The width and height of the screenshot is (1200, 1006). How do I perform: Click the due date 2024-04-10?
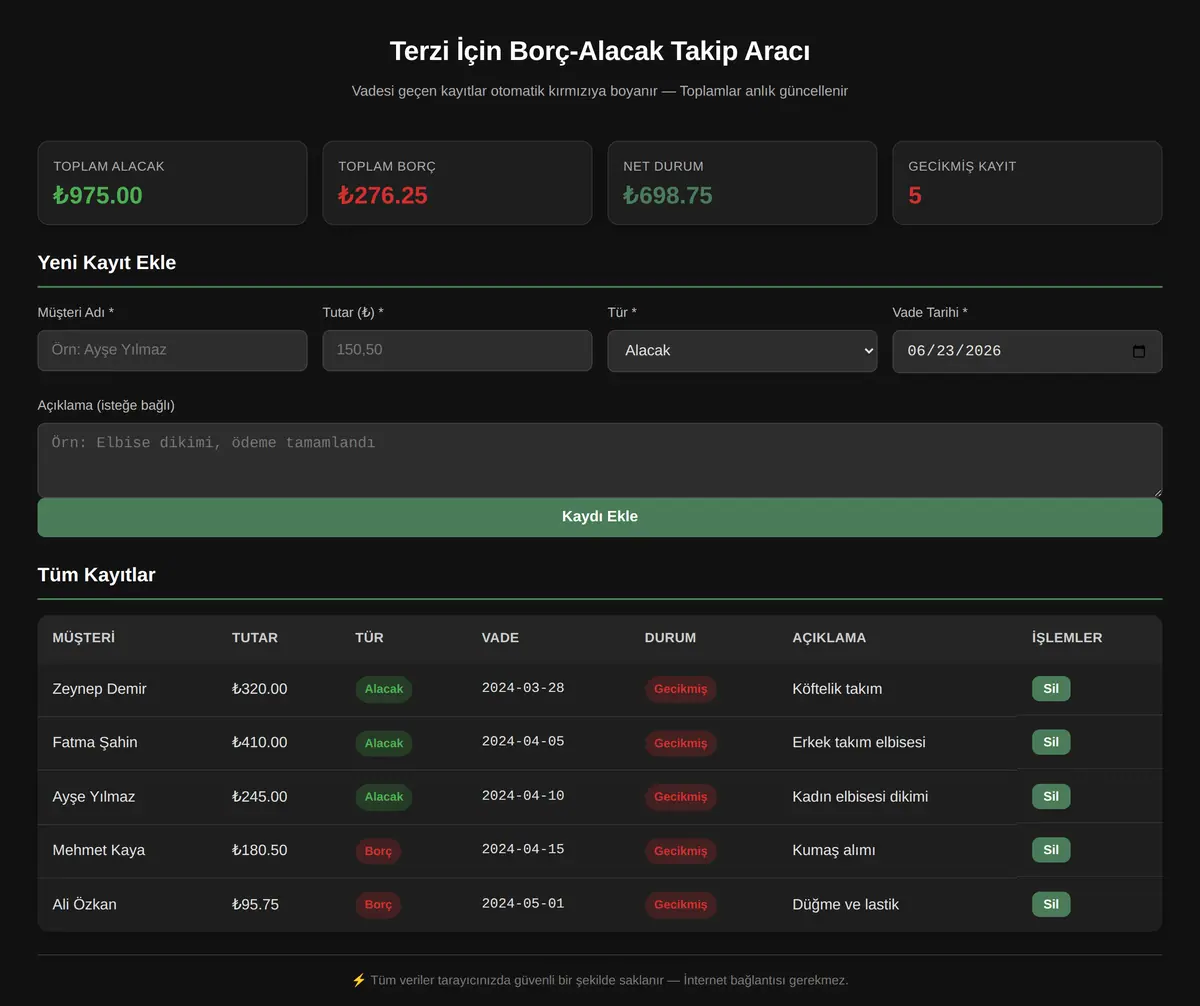click(523, 796)
